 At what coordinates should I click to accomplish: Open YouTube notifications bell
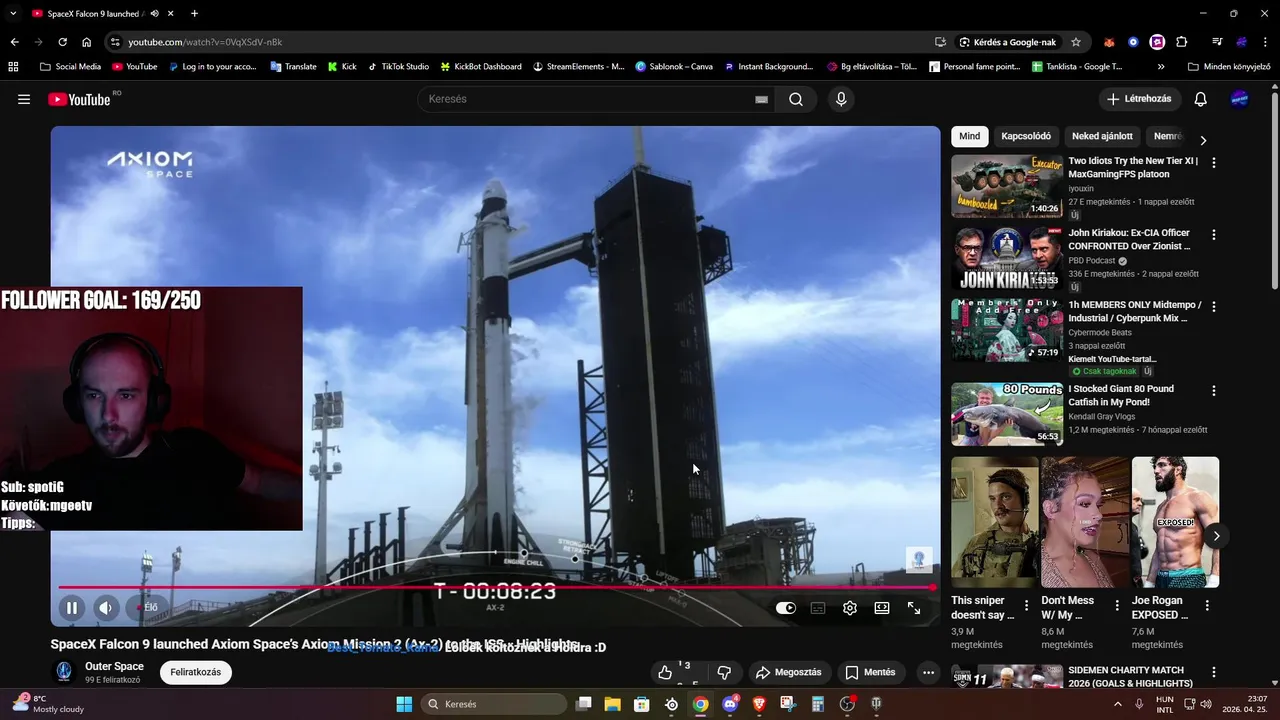1201,99
